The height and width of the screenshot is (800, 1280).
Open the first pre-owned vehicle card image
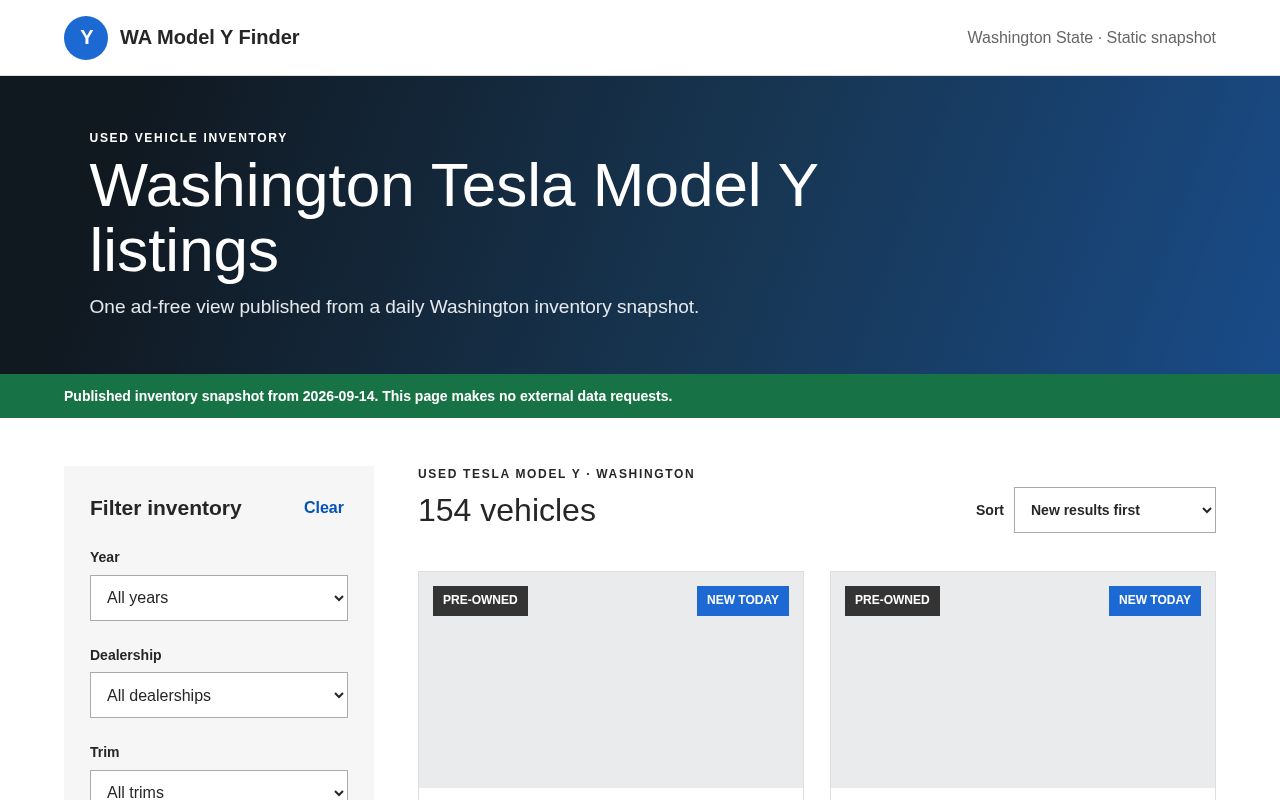[x=611, y=680]
